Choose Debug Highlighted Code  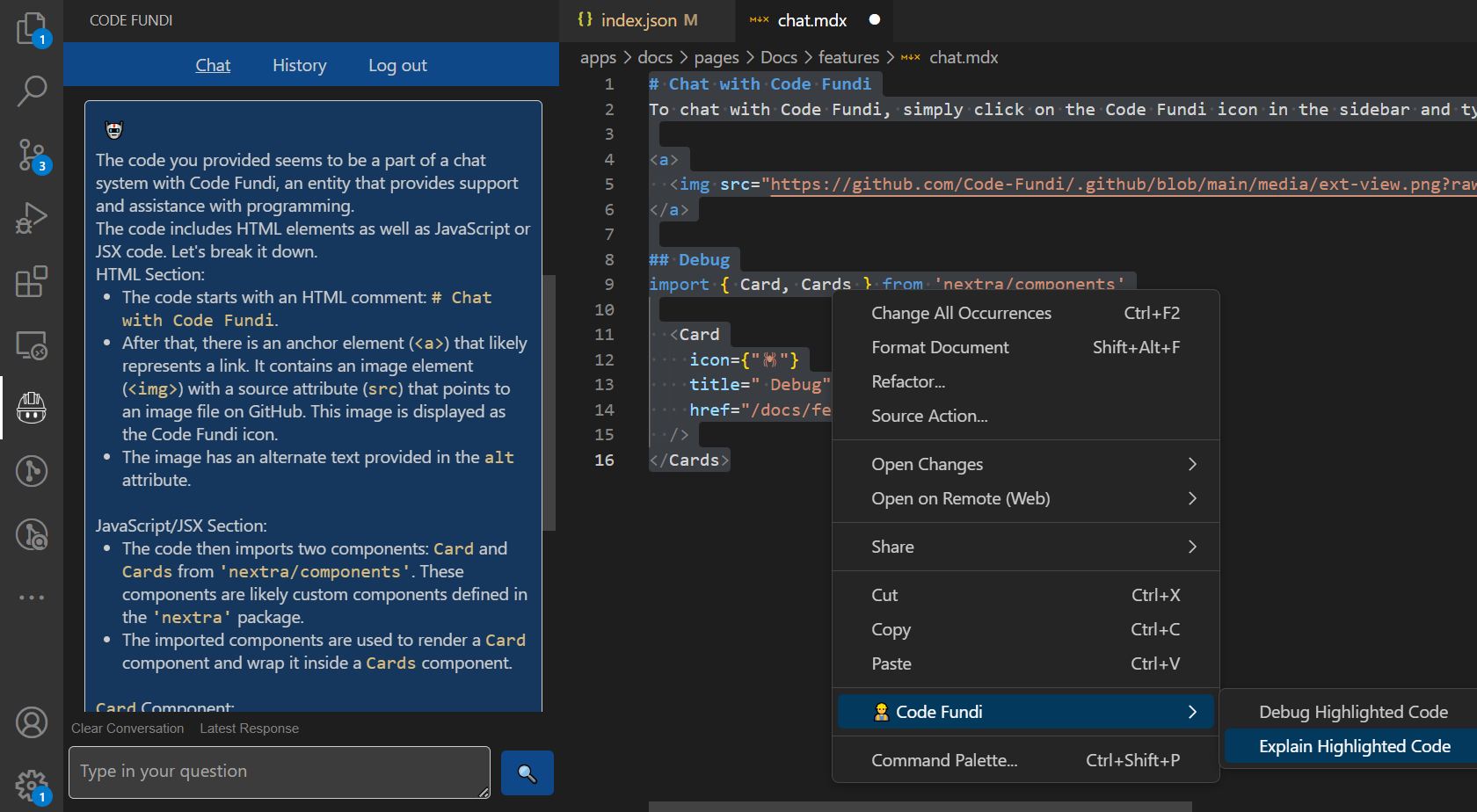[1353, 712]
